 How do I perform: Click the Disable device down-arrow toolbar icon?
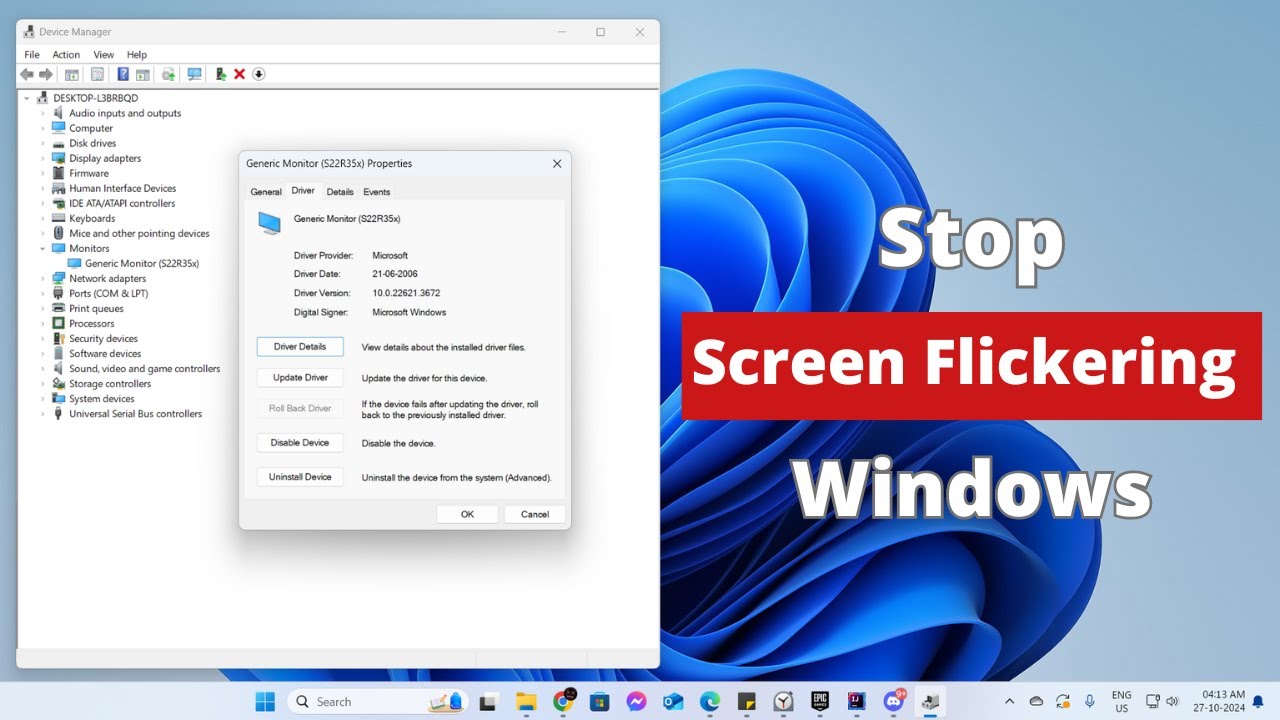[x=258, y=74]
